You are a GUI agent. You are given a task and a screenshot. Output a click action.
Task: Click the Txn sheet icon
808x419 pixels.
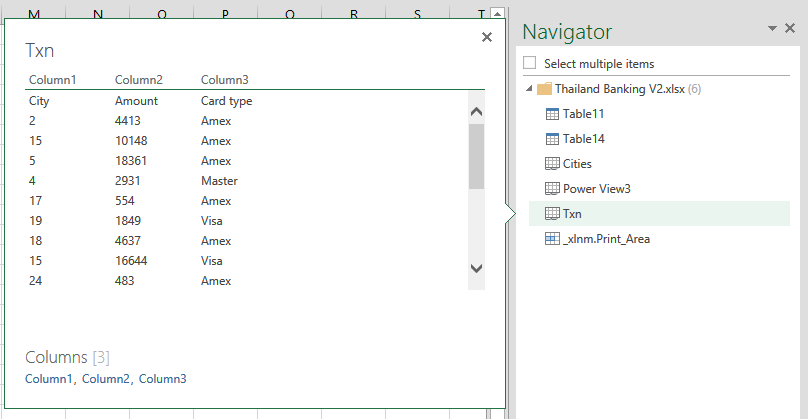[x=552, y=213]
